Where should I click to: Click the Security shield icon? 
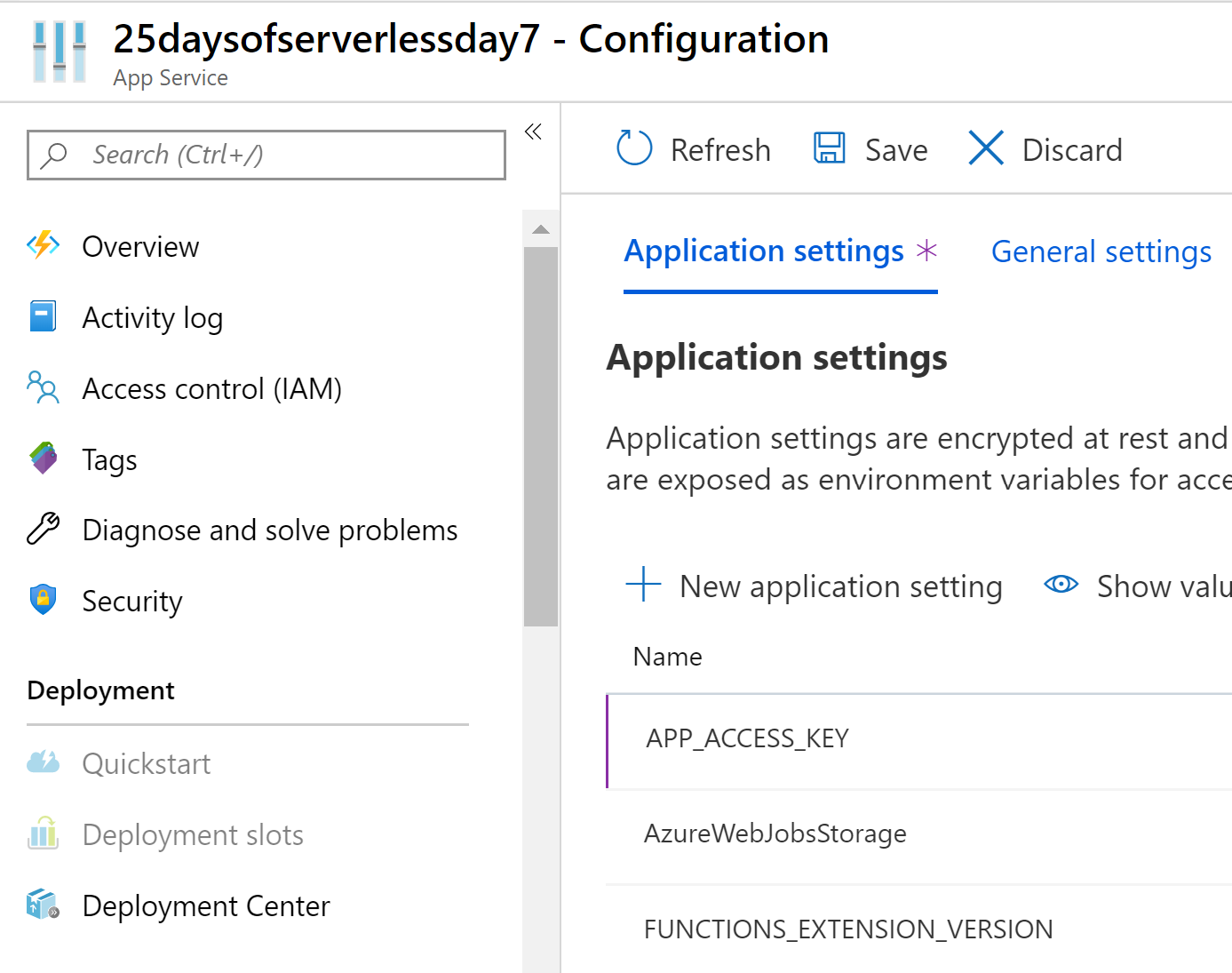point(43,601)
